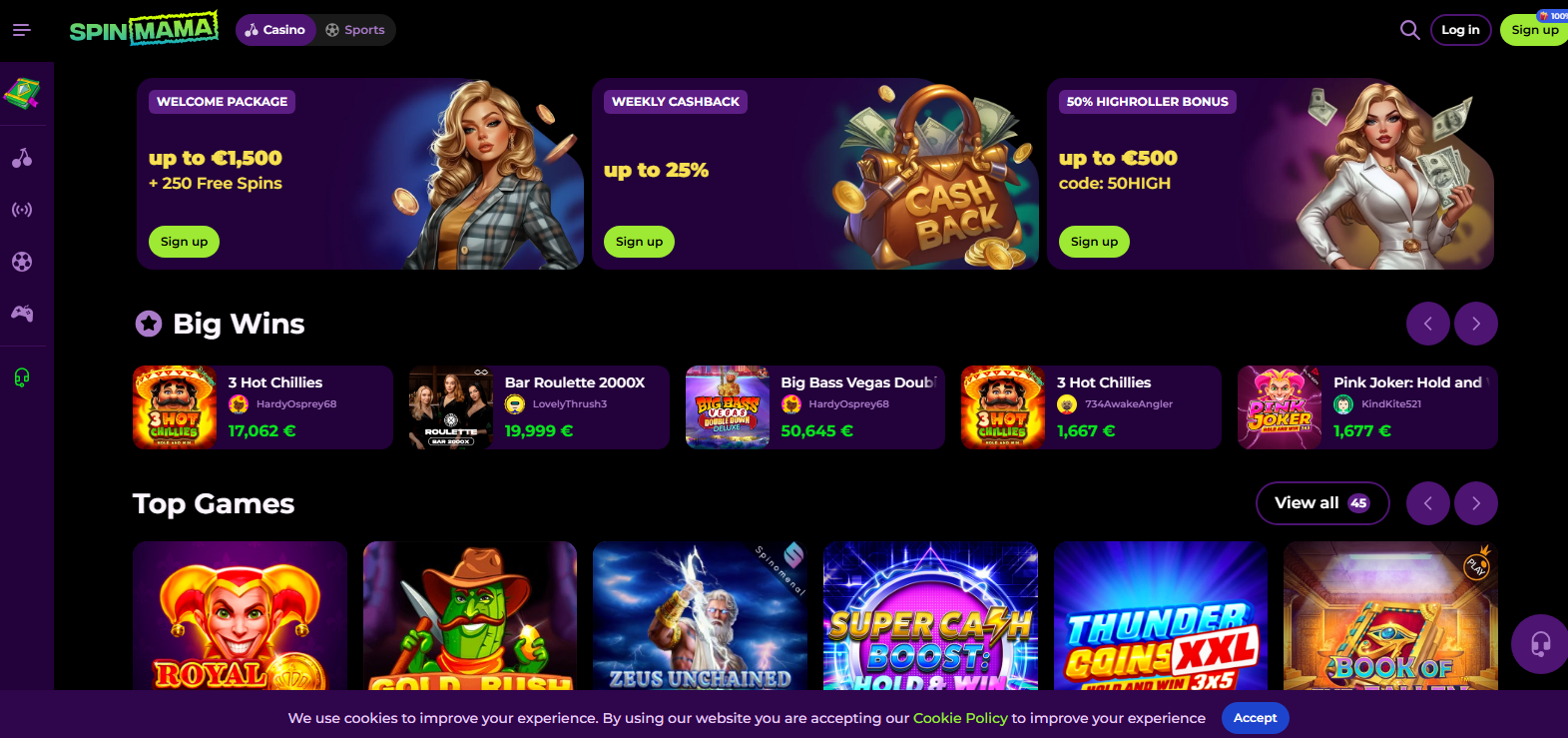
Task: Go to next Big Wins slide
Action: [x=1476, y=324]
